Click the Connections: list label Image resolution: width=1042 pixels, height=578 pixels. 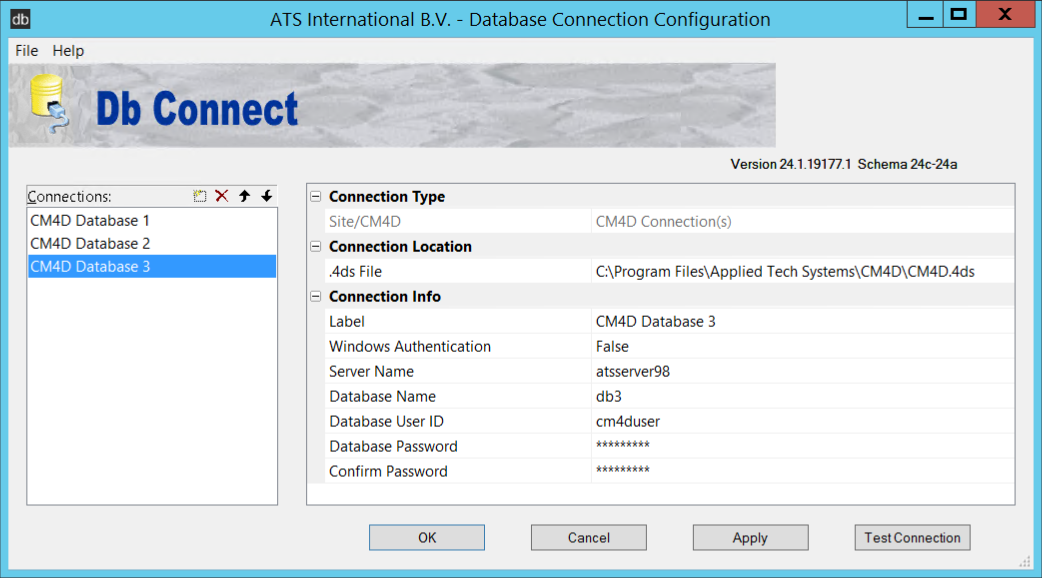point(69,197)
